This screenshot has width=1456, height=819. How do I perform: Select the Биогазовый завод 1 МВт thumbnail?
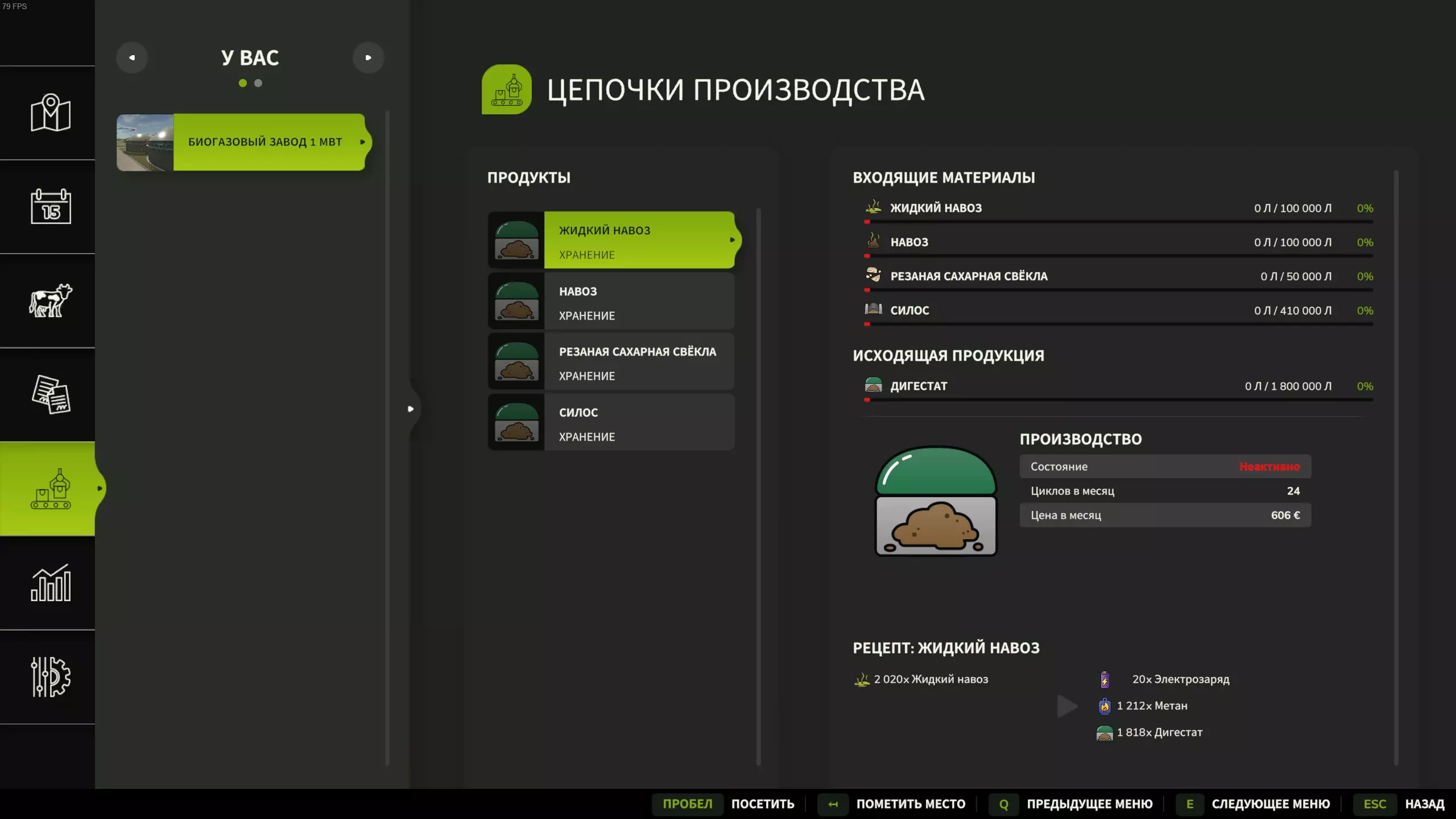point(145,142)
